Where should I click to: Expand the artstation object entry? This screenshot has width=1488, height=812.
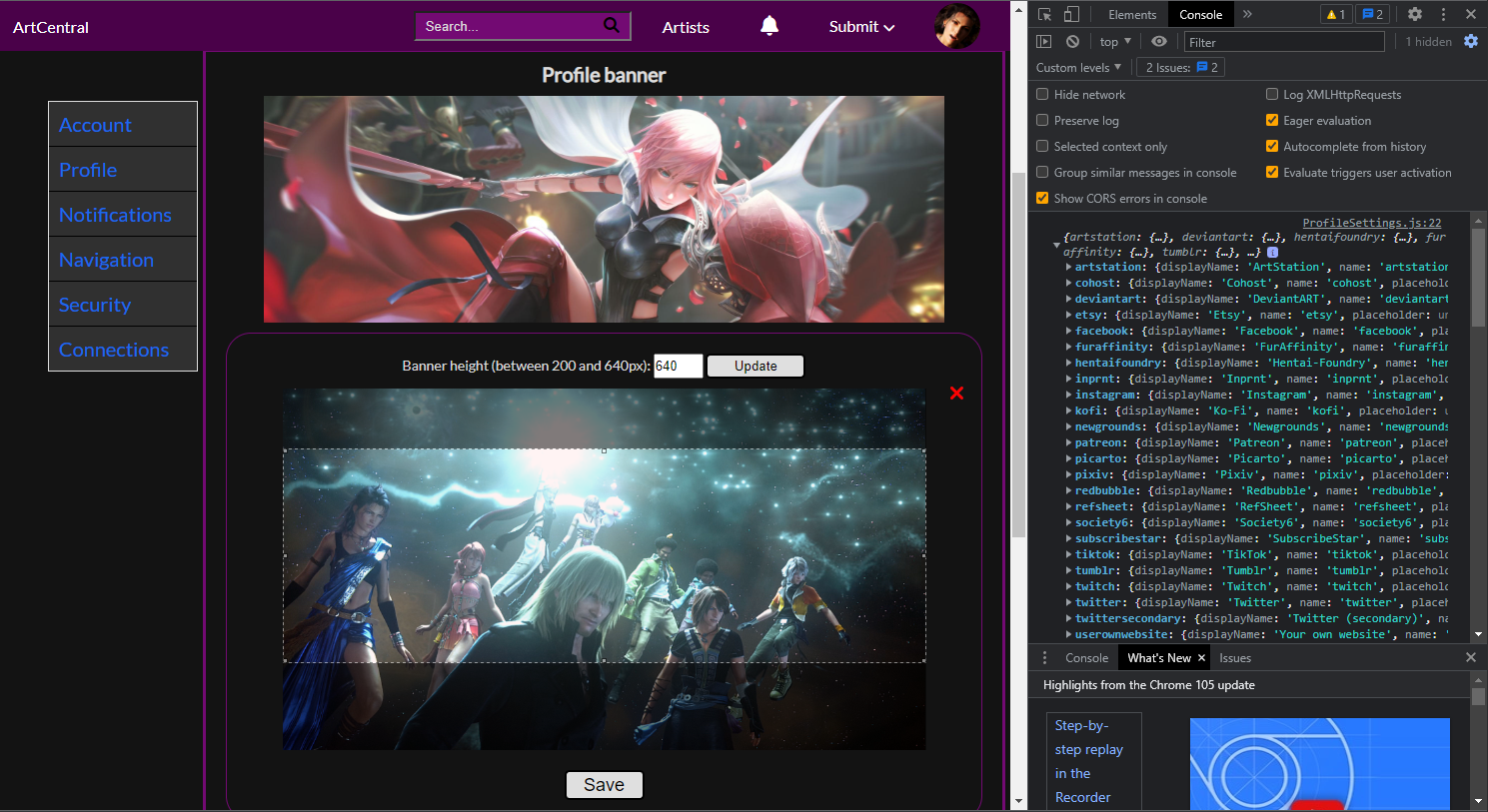[1068, 268]
